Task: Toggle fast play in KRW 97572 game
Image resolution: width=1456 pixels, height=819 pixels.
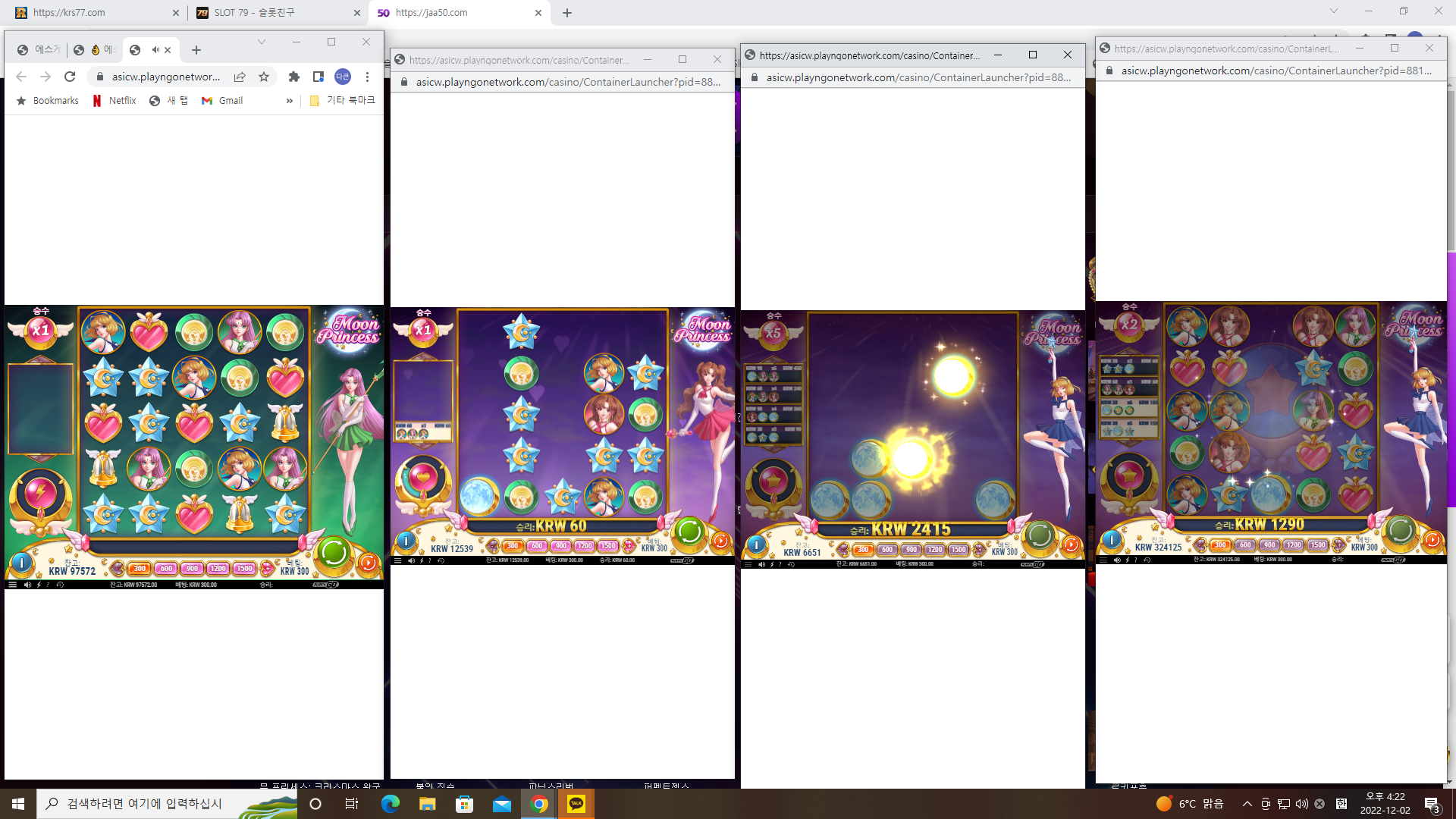Action: click(x=39, y=585)
